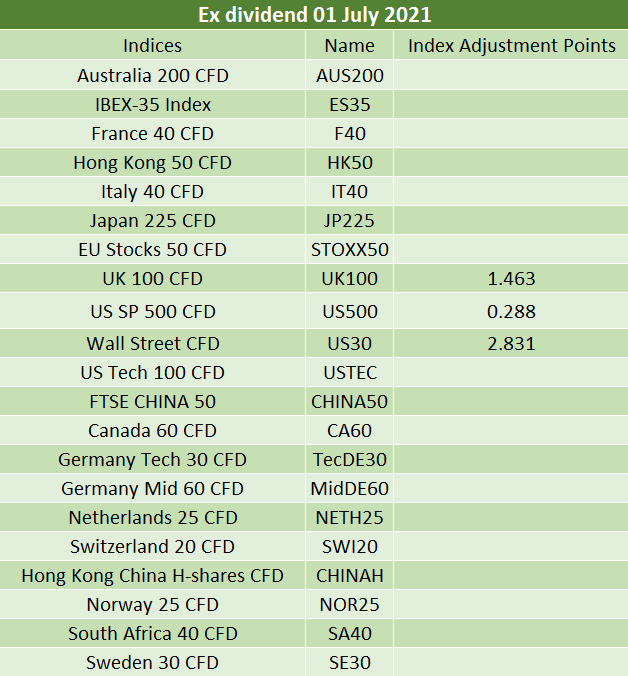Click the 'FTSE CHINA 50' cell
The image size is (628, 676).
pyautogui.click(x=153, y=401)
